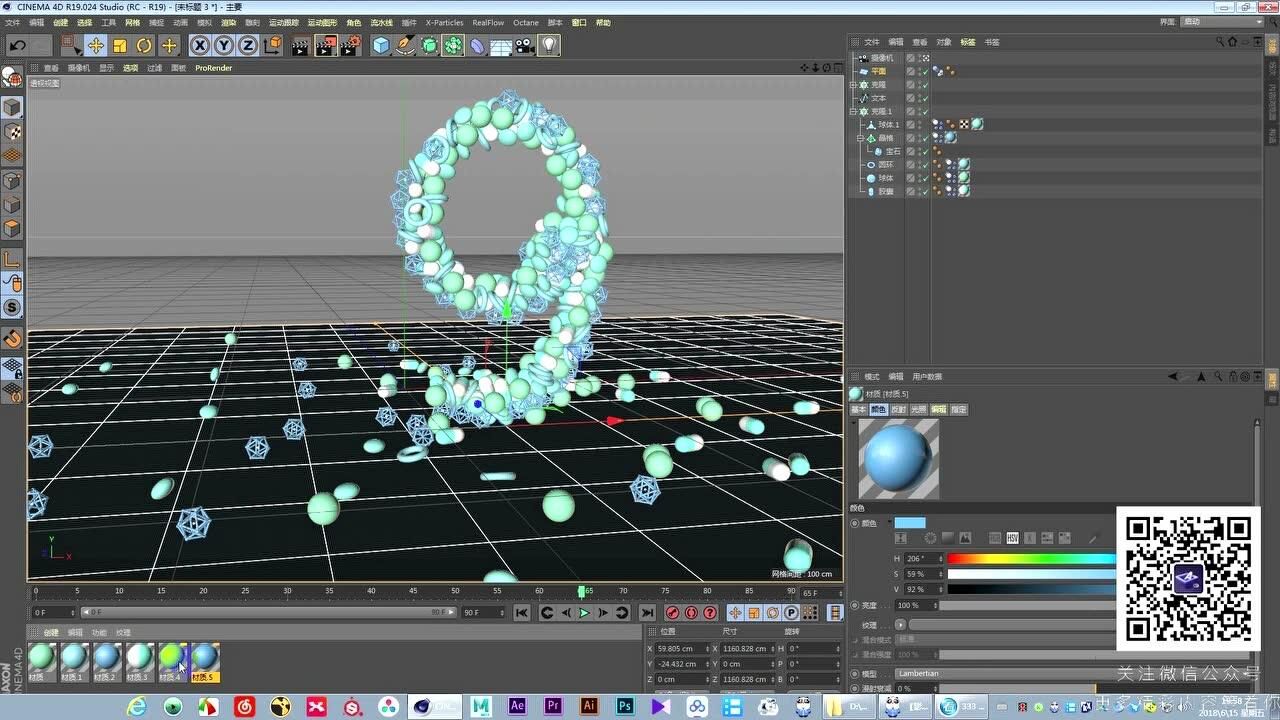Viewport: 1280px width, 720px height.
Task: Open the Cube primitive object tool
Action: click(x=380, y=45)
